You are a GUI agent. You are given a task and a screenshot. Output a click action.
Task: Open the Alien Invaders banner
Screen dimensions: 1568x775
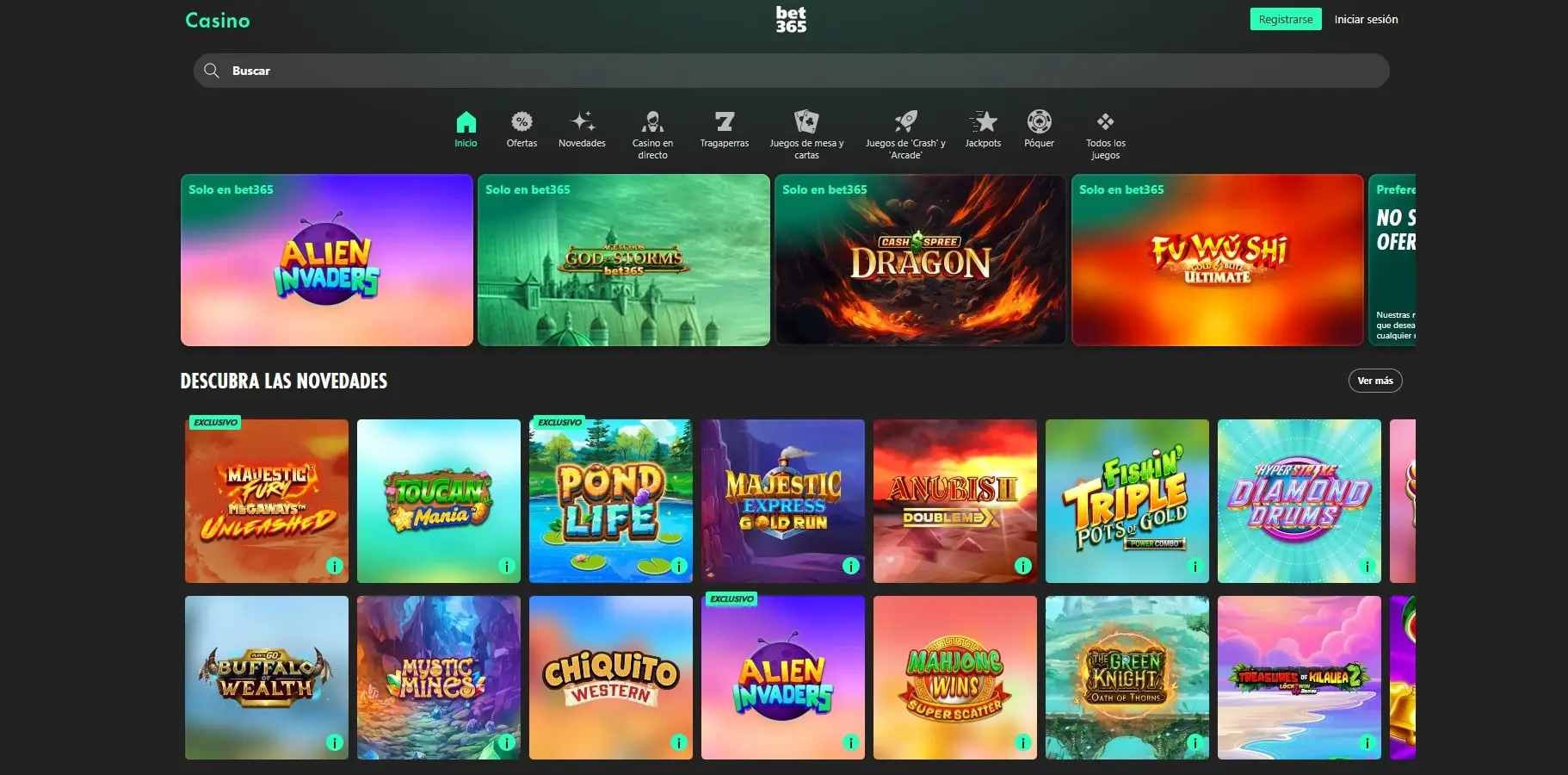327,260
